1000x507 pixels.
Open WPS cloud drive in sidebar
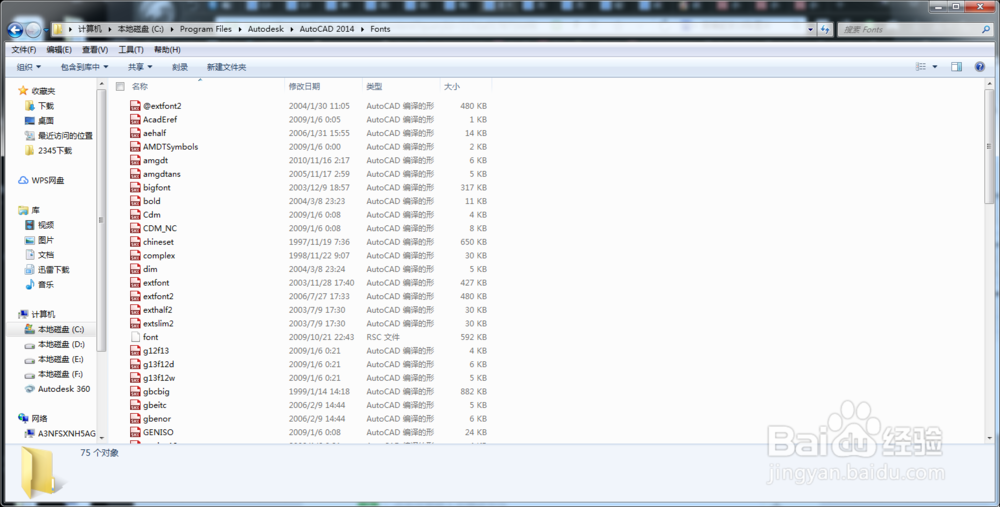(41, 180)
